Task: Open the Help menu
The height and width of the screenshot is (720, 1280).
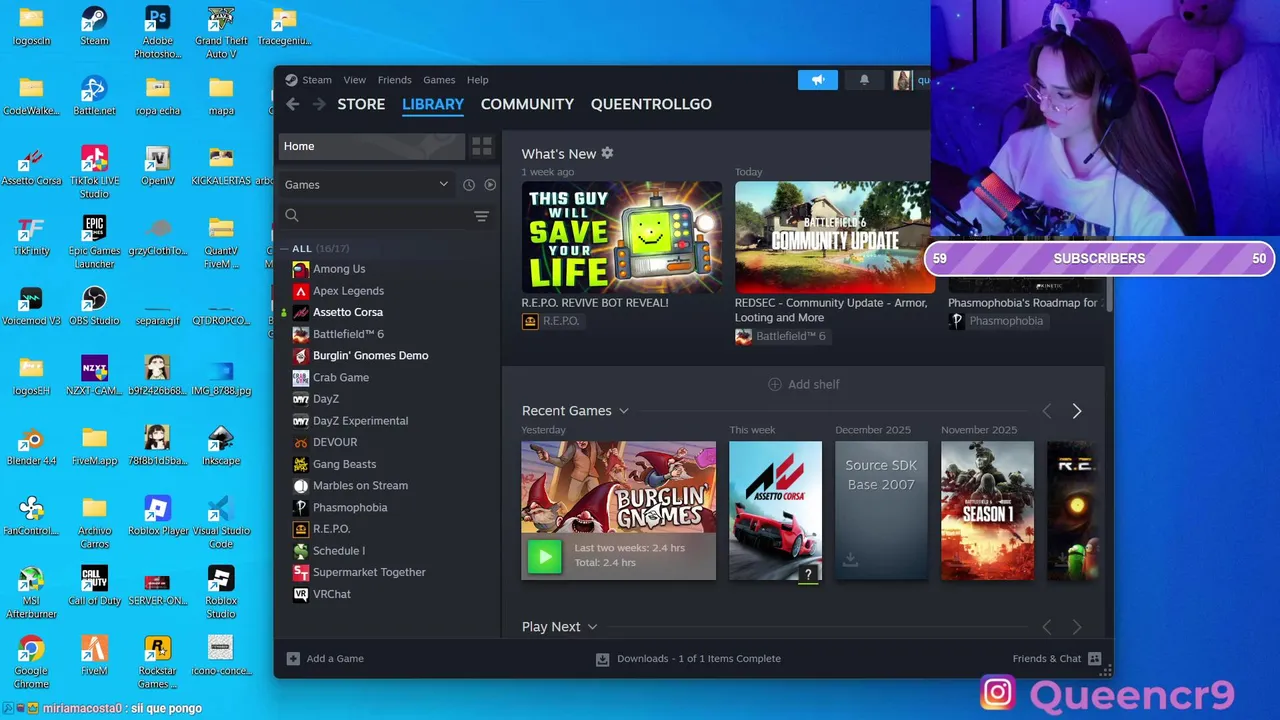Action: click(x=478, y=80)
